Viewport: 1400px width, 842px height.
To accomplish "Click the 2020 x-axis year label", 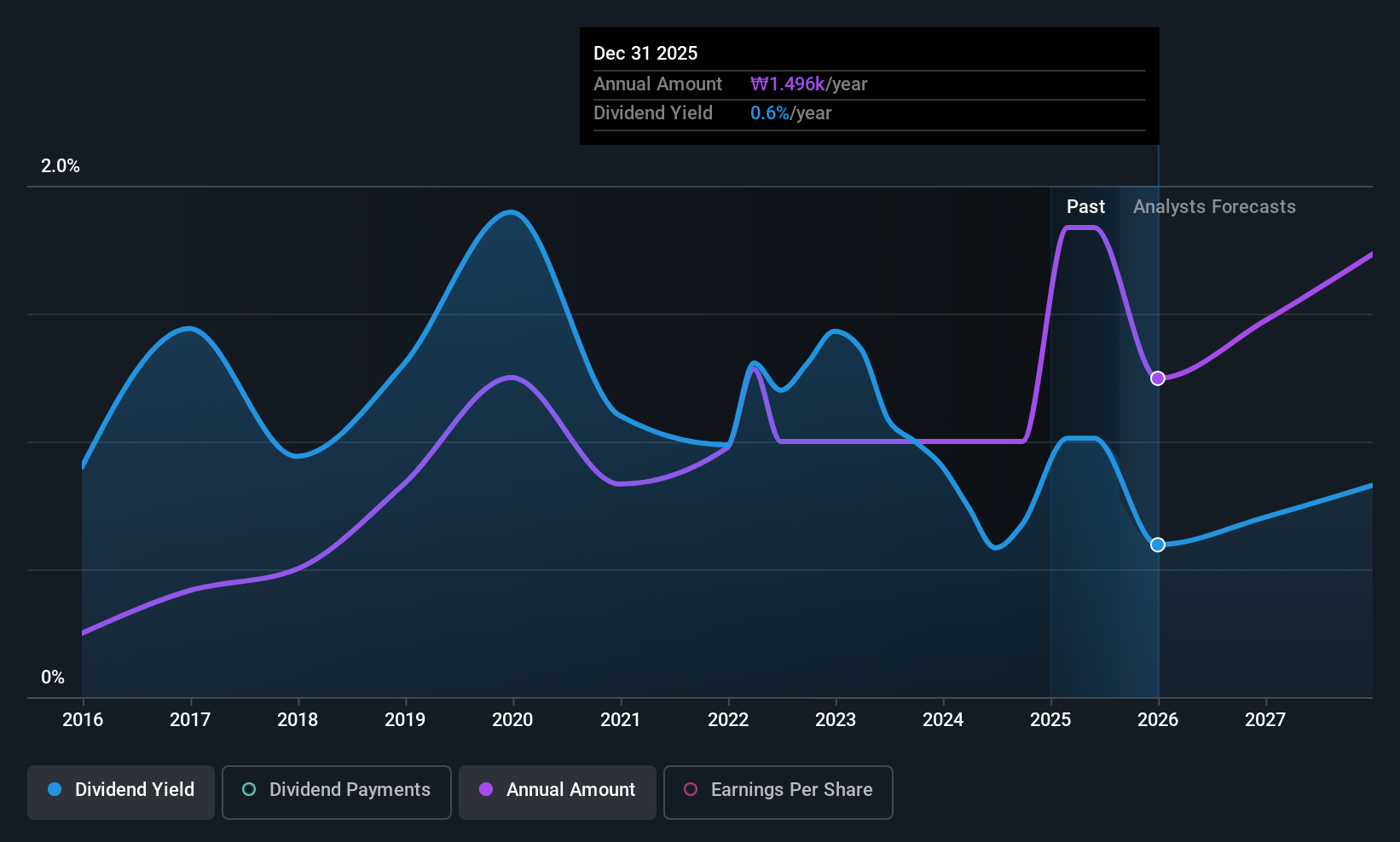I will click(x=512, y=720).
